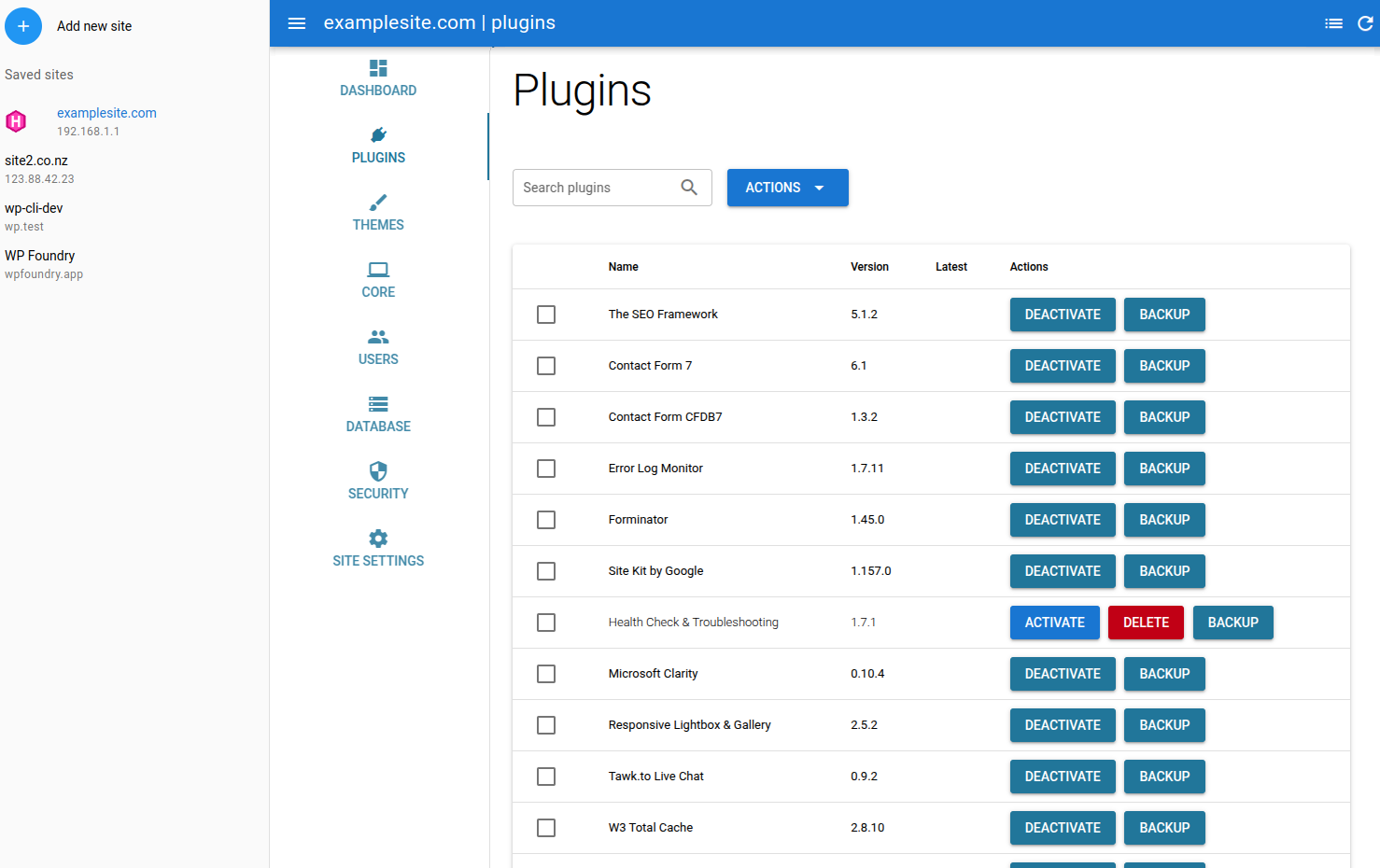This screenshot has width=1380, height=868.
Task: Back up the Contact Form 7 plugin
Action: (1164, 366)
